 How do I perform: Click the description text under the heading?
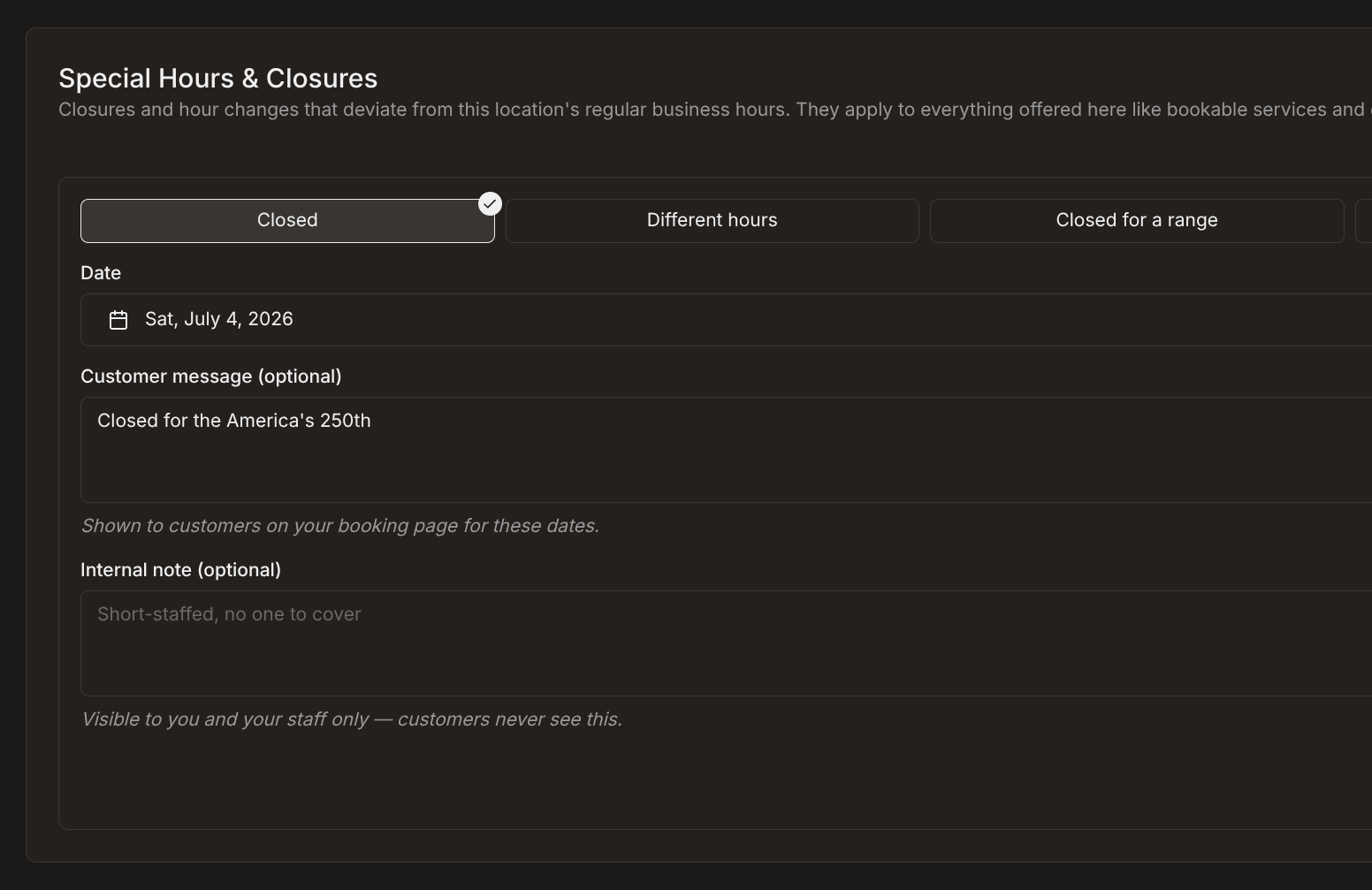715,110
